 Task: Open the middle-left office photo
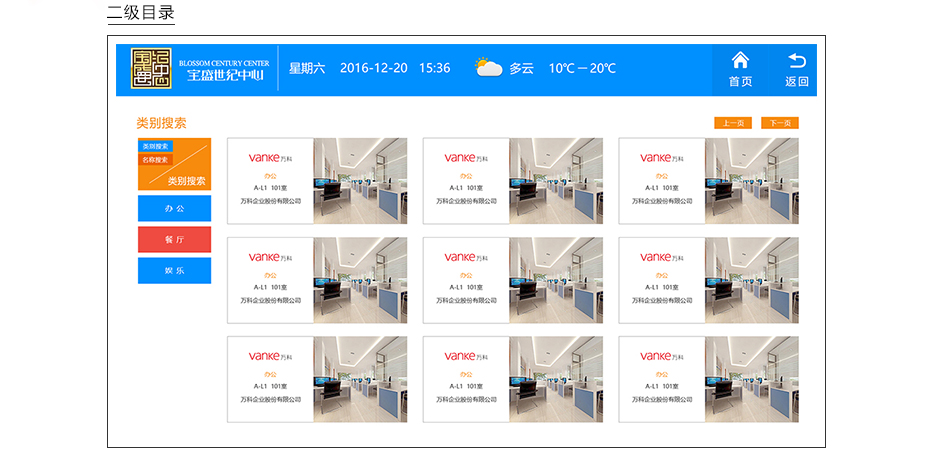pos(360,280)
